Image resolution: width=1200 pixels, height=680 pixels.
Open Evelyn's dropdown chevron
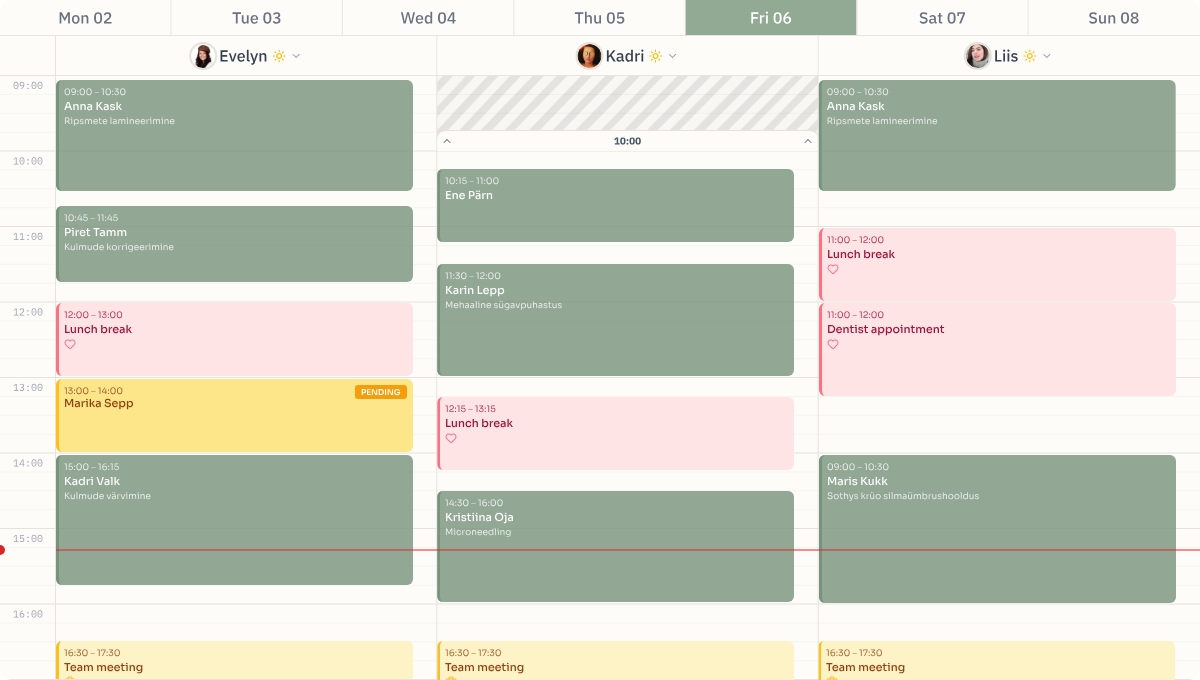click(296, 56)
